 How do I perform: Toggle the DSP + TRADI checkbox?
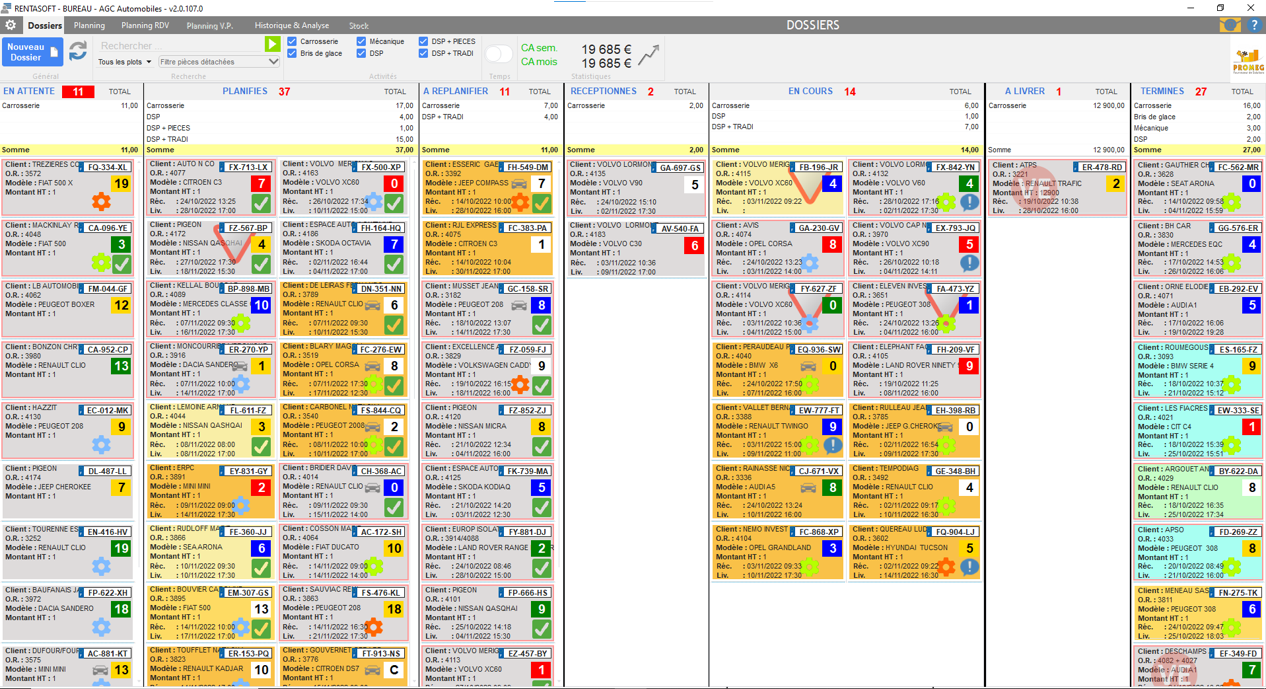click(x=423, y=54)
